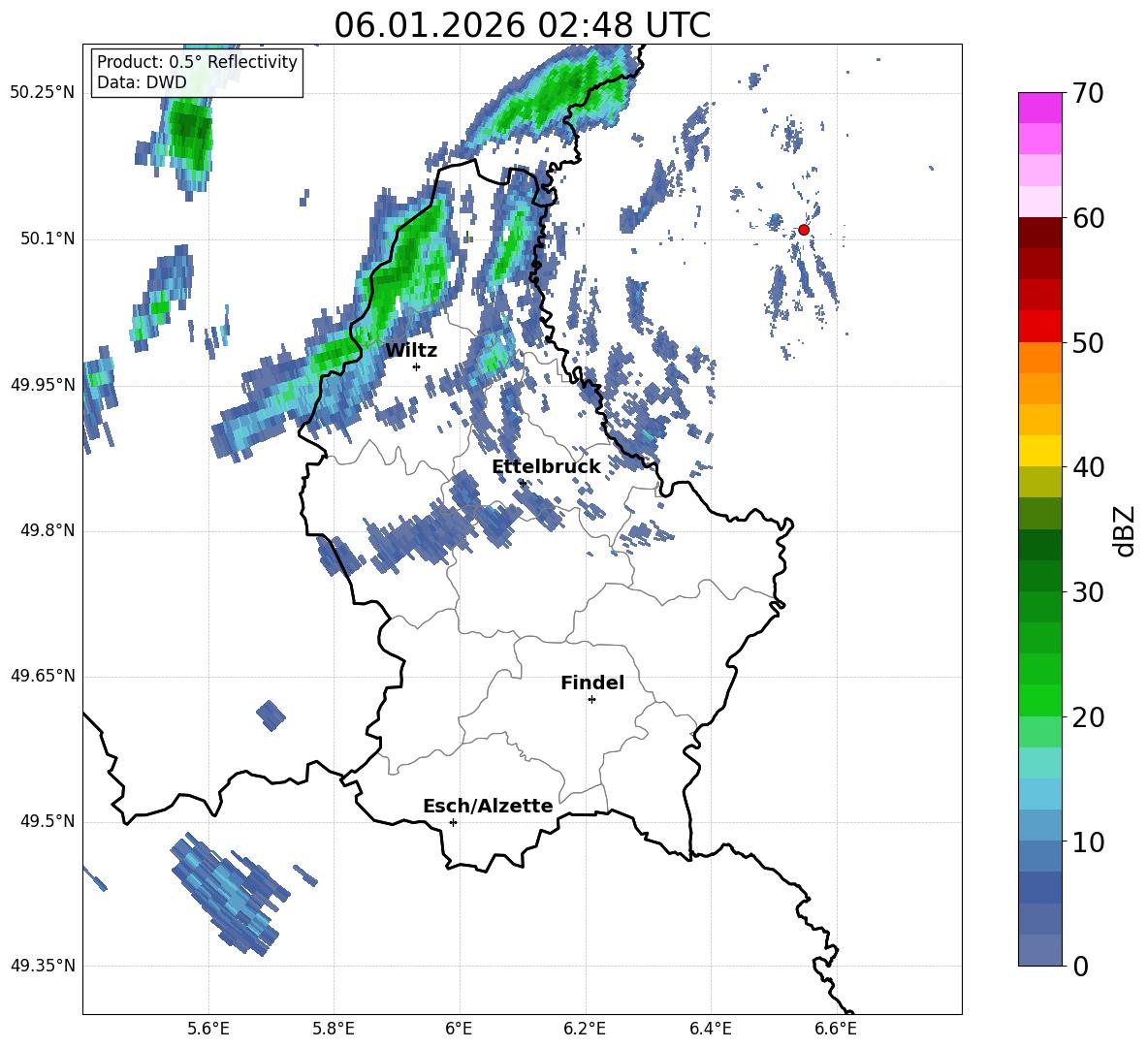1148x1048 pixels.
Task: Click the 70 tick label on colorbar
Action: click(x=1088, y=93)
